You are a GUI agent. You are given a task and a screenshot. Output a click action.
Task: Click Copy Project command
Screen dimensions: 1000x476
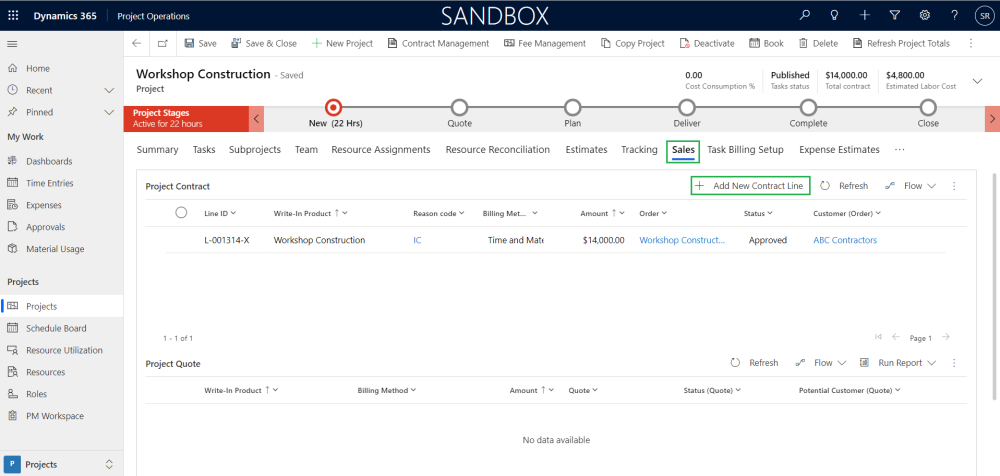pos(633,43)
